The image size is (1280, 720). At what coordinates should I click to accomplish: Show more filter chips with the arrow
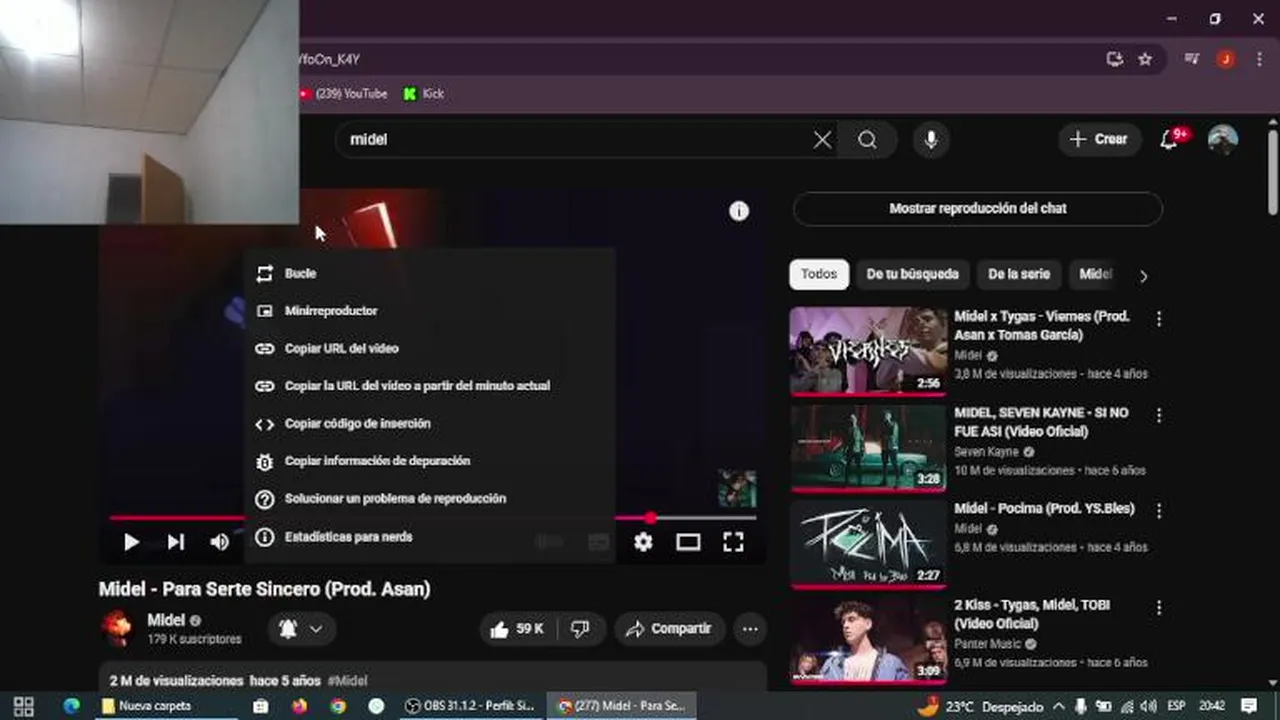click(x=1144, y=276)
